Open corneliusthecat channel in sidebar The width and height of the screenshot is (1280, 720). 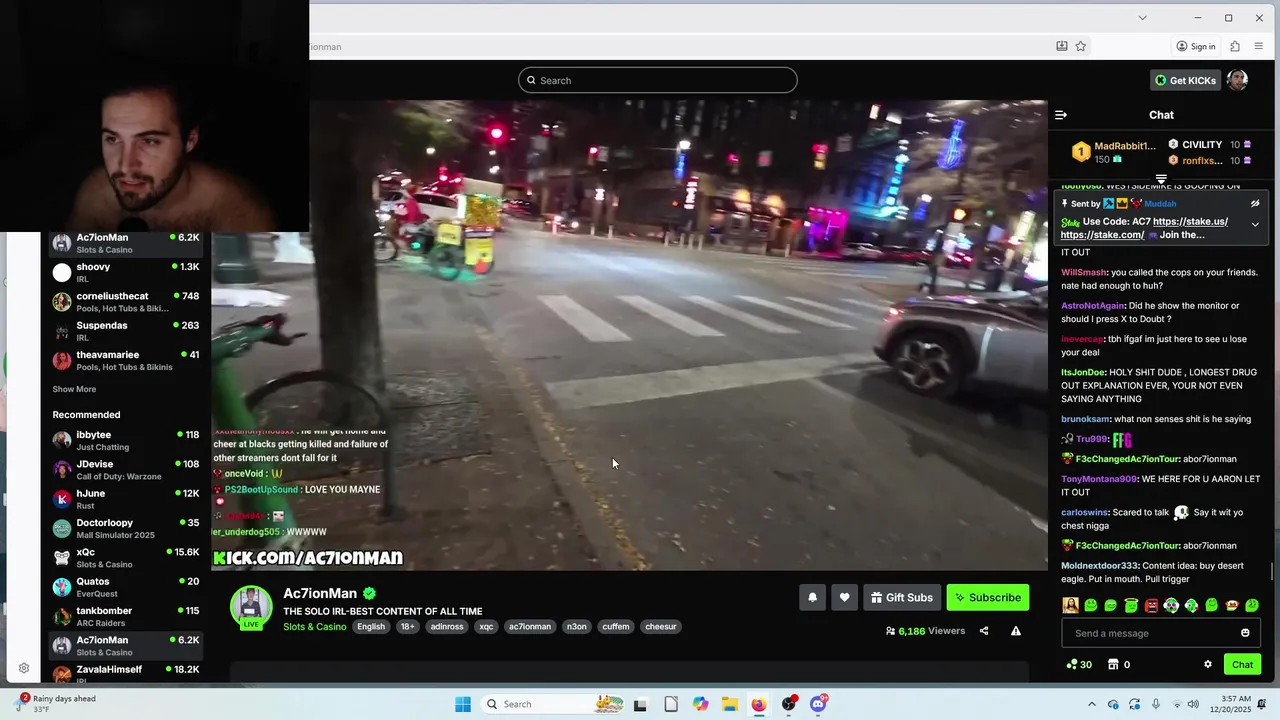point(127,302)
